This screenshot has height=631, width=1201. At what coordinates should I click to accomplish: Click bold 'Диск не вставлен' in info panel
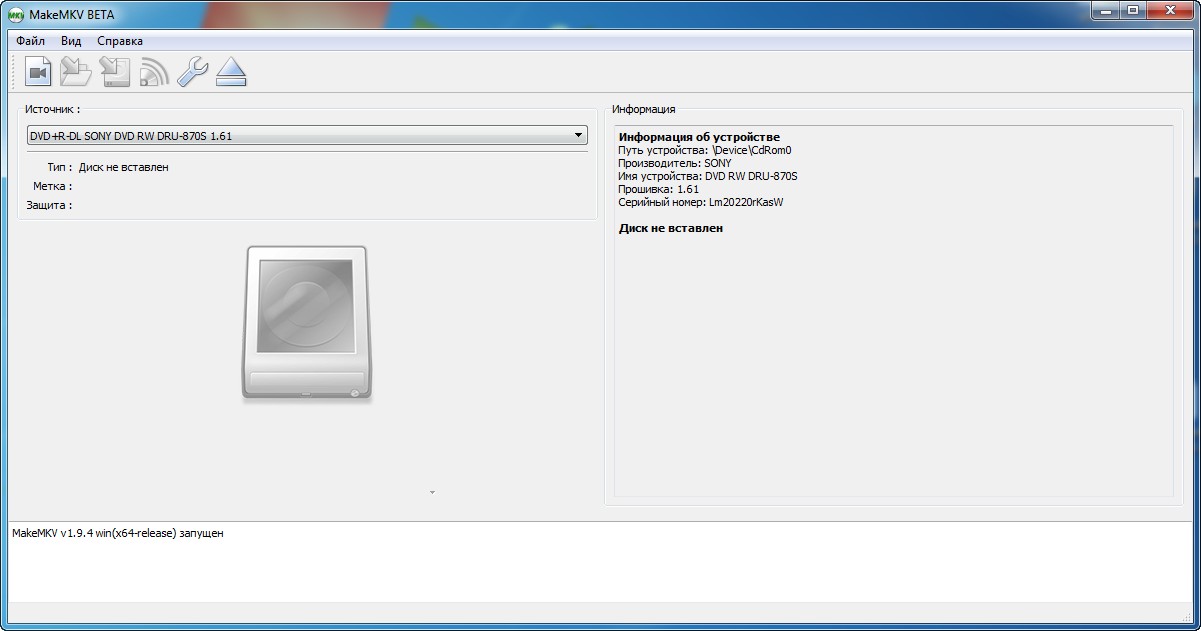tap(671, 228)
